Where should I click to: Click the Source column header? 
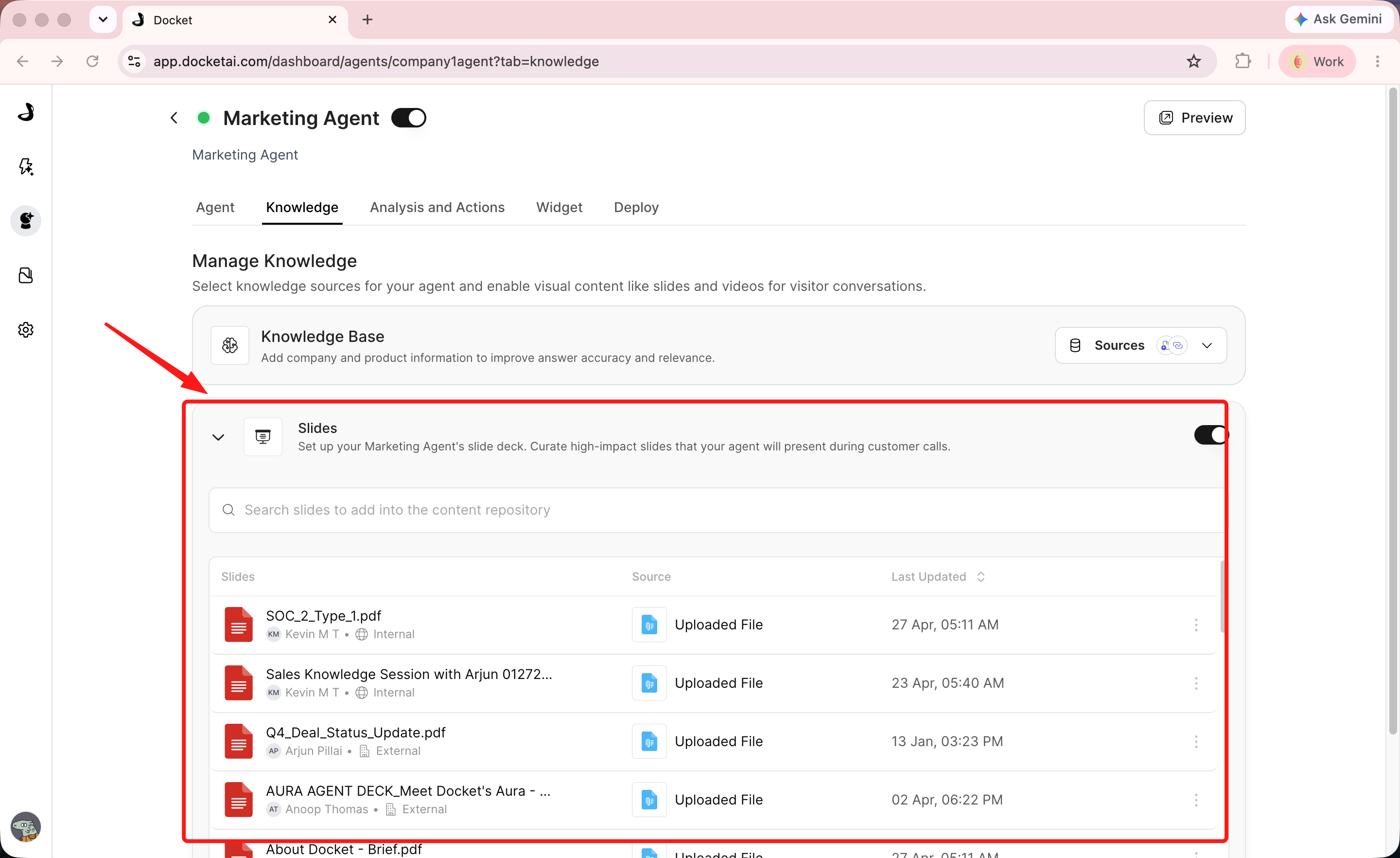651,576
